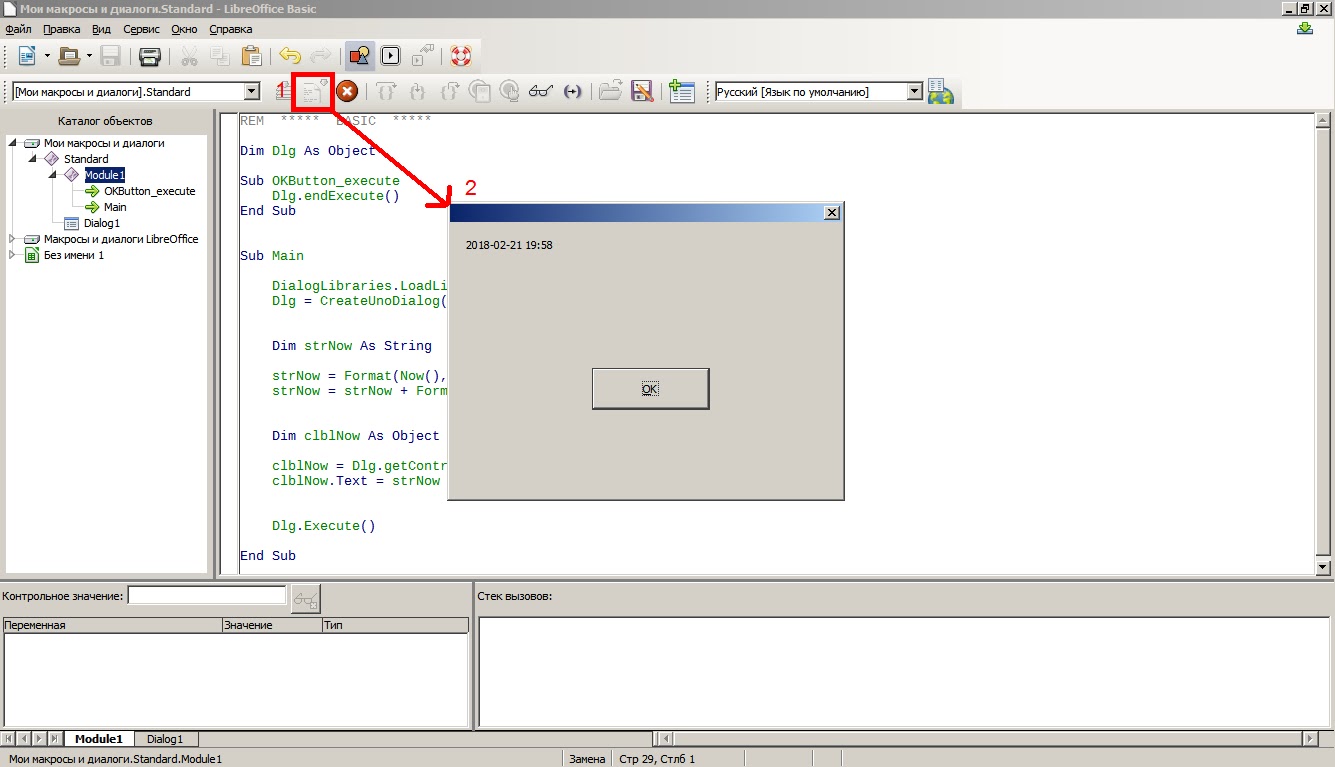
Task: Click the green update arrow icon
Action: coord(1305,29)
